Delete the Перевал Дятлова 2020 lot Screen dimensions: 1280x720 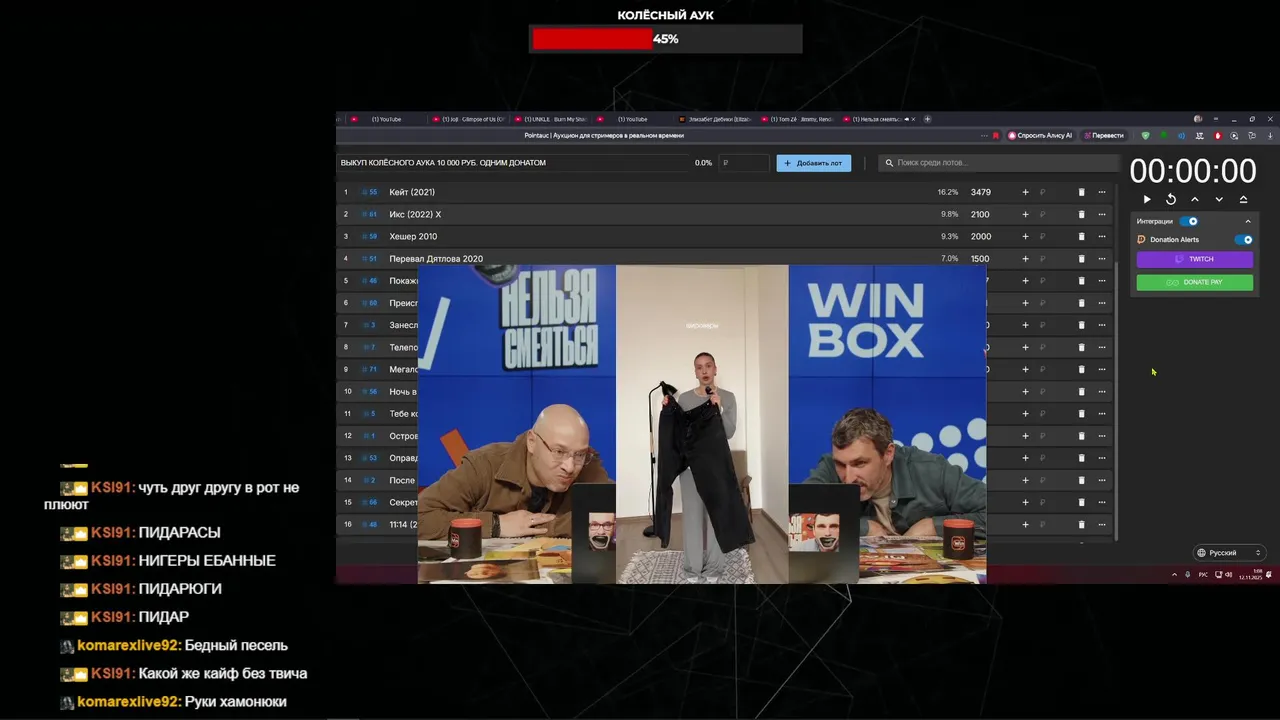click(x=1081, y=258)
